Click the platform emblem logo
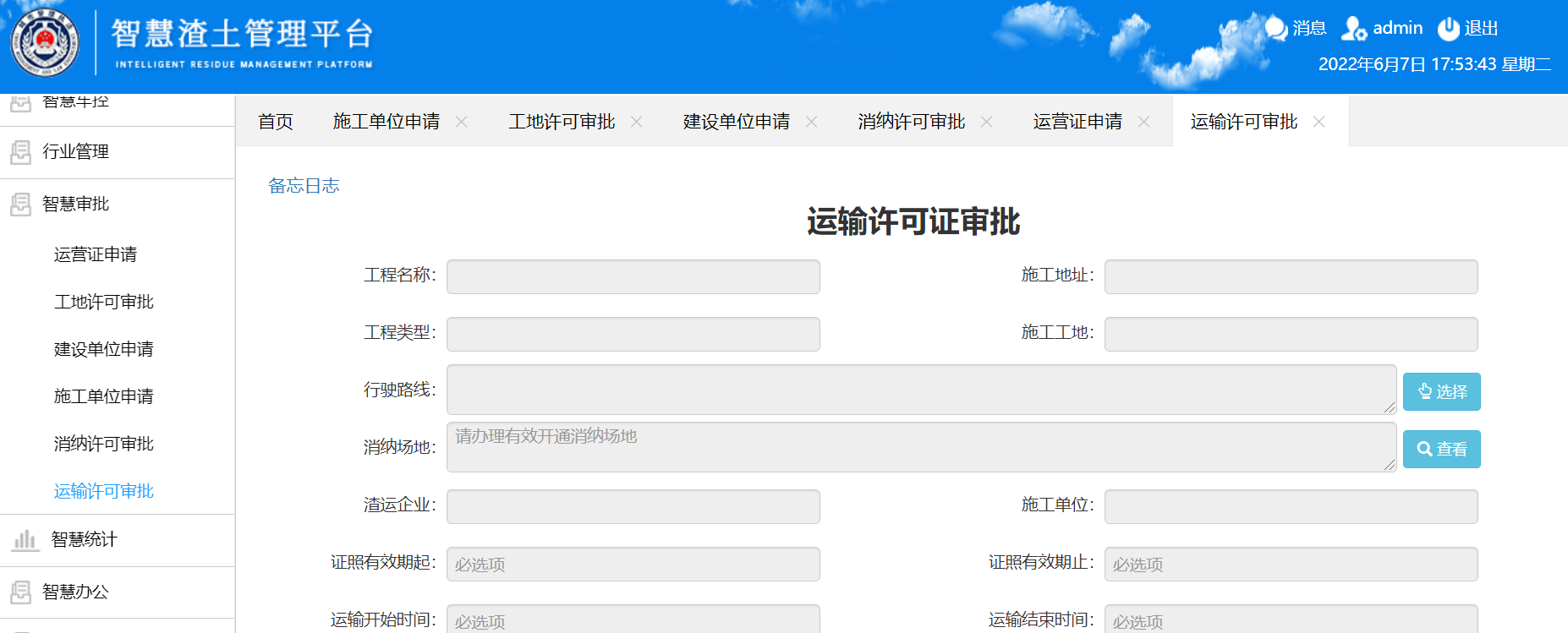The width and height of the screenshot is (1568, 633). (45, 42)
